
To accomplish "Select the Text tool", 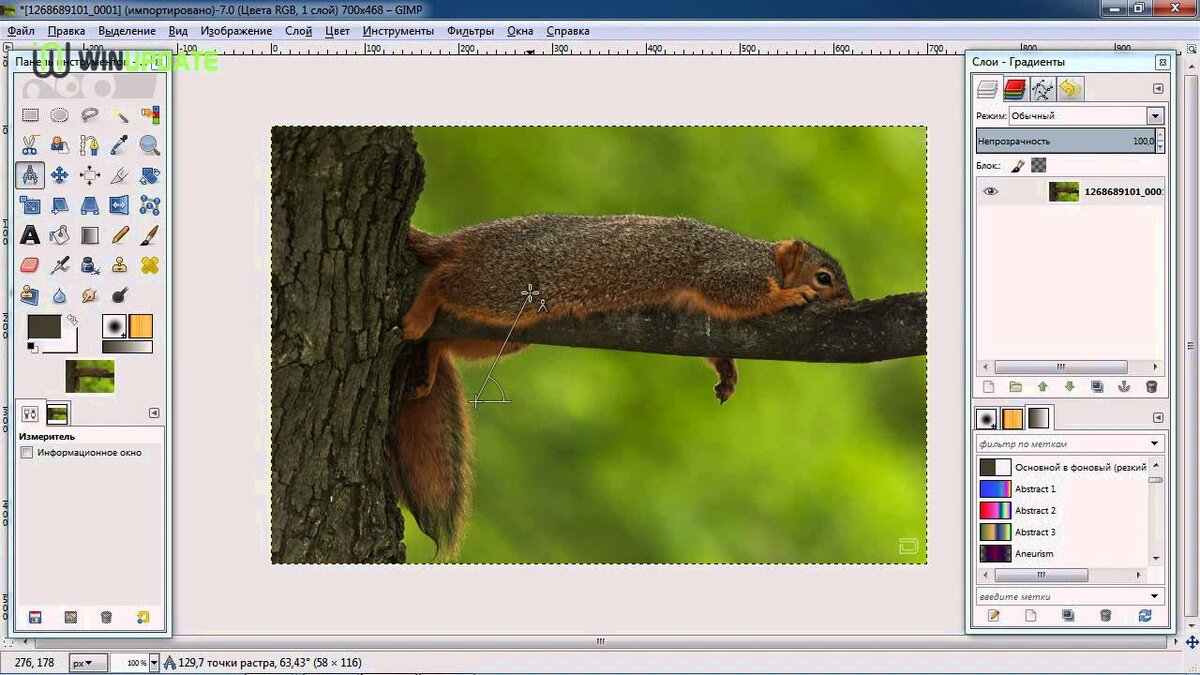I will pos(30,236).
